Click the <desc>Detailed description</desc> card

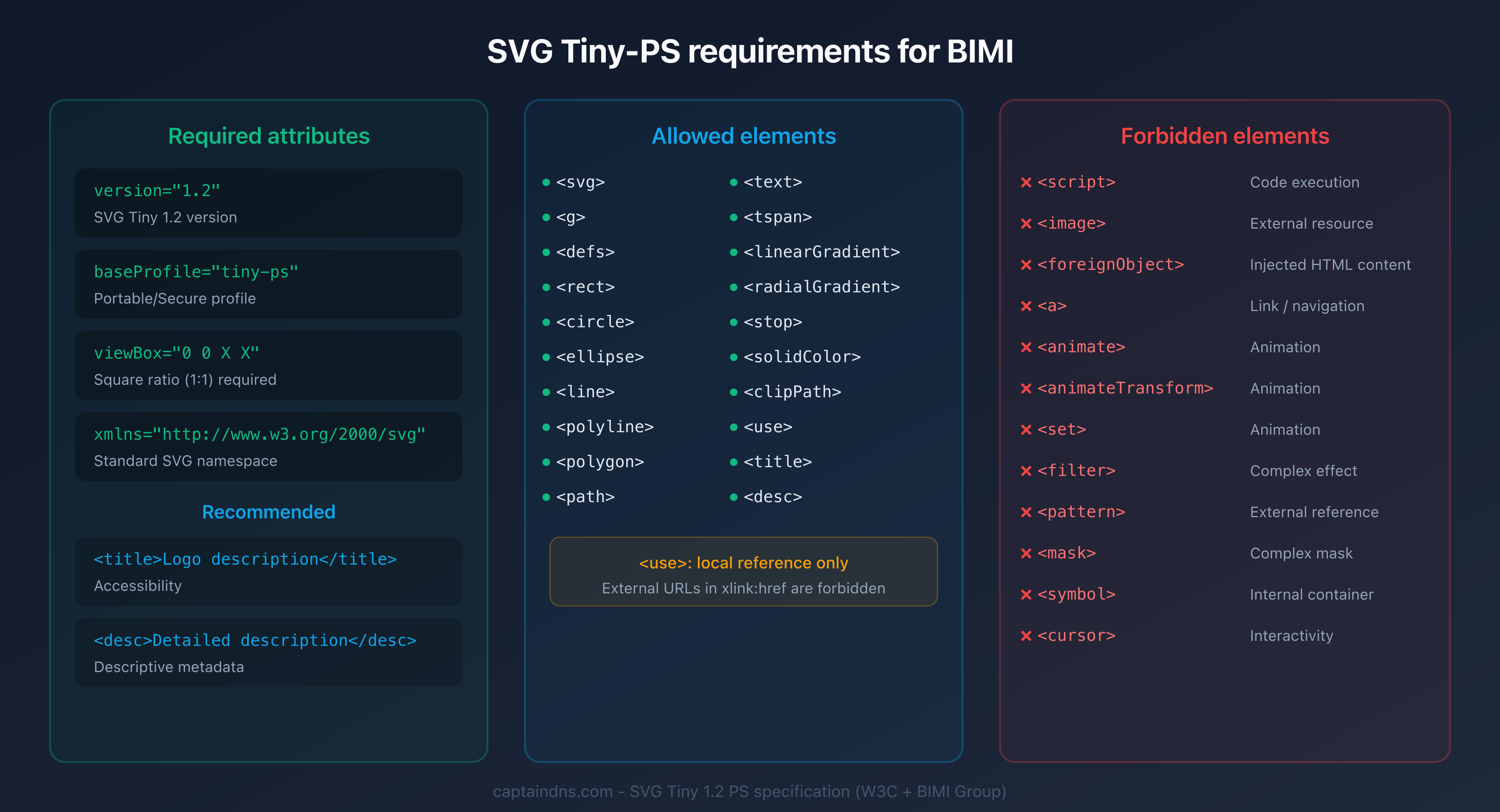pos(268,653)
